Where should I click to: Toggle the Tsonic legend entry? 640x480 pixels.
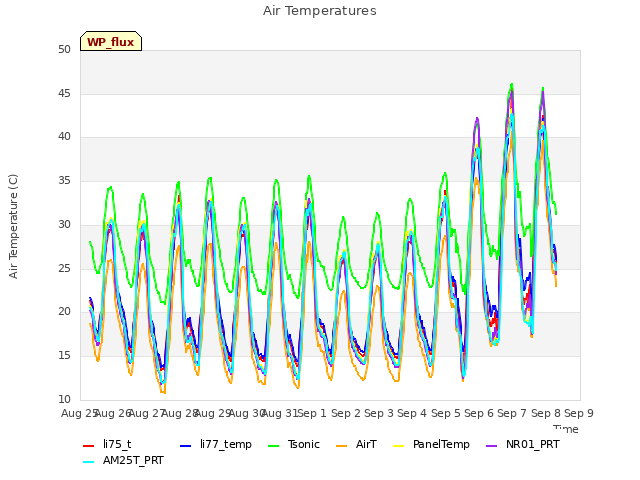click(x=294, y=444)
